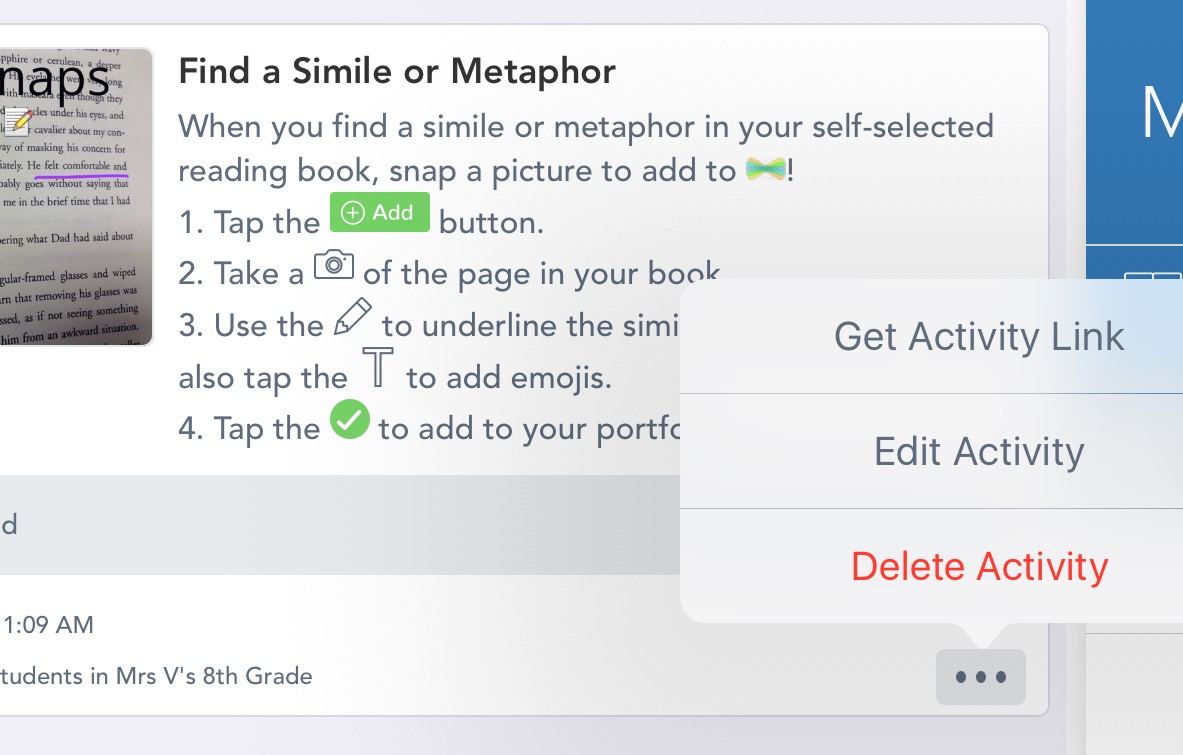The width and height of the screenshot is (1183, 755).
Task: Open the three-dots more options button
Action: 980,677
